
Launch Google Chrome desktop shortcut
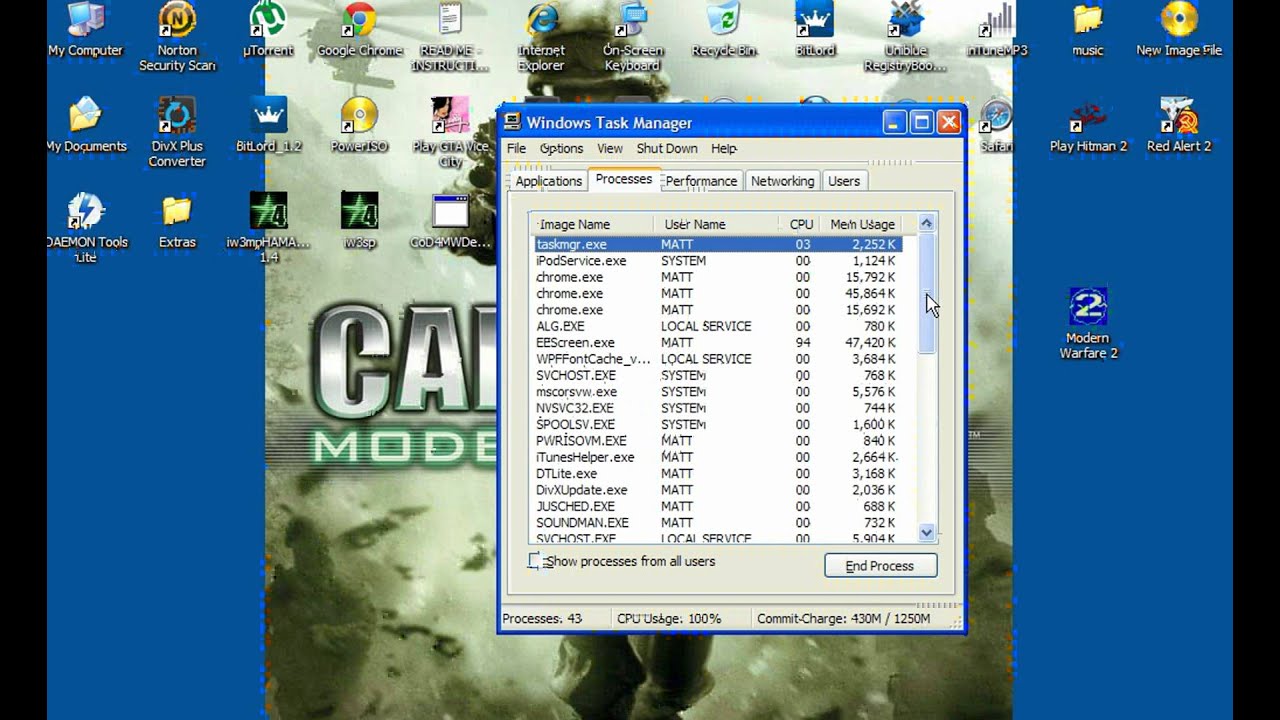point(359,30)
